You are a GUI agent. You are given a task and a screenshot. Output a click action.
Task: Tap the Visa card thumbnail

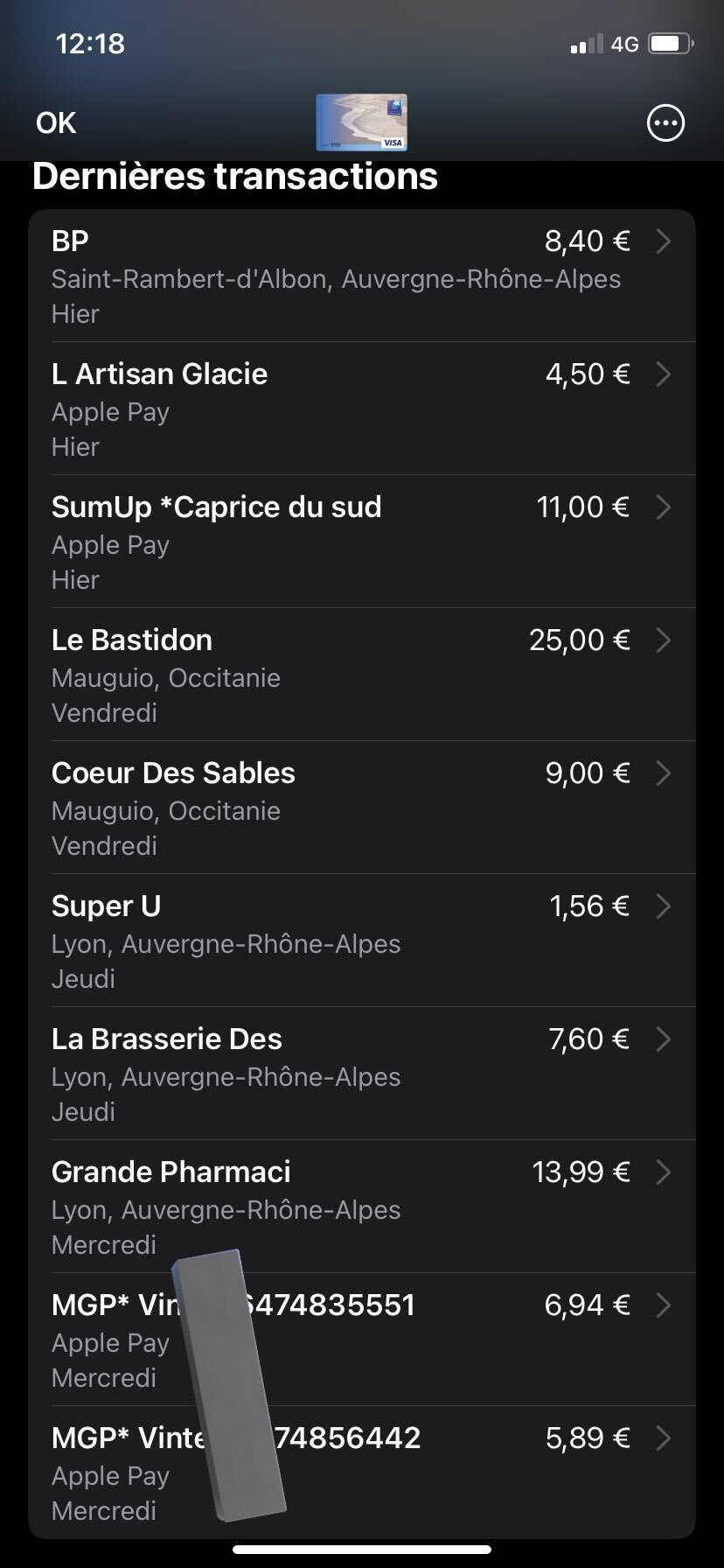point(361,122)
